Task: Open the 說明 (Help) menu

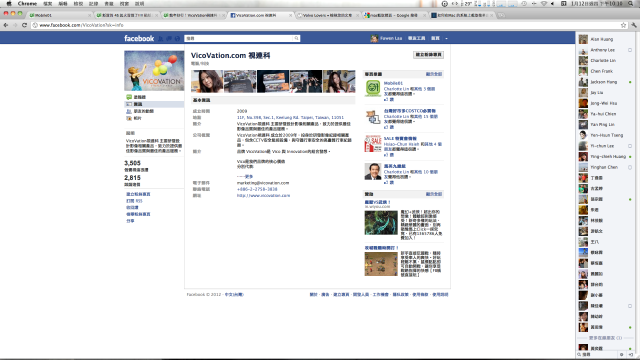Action: click(140, 3)
